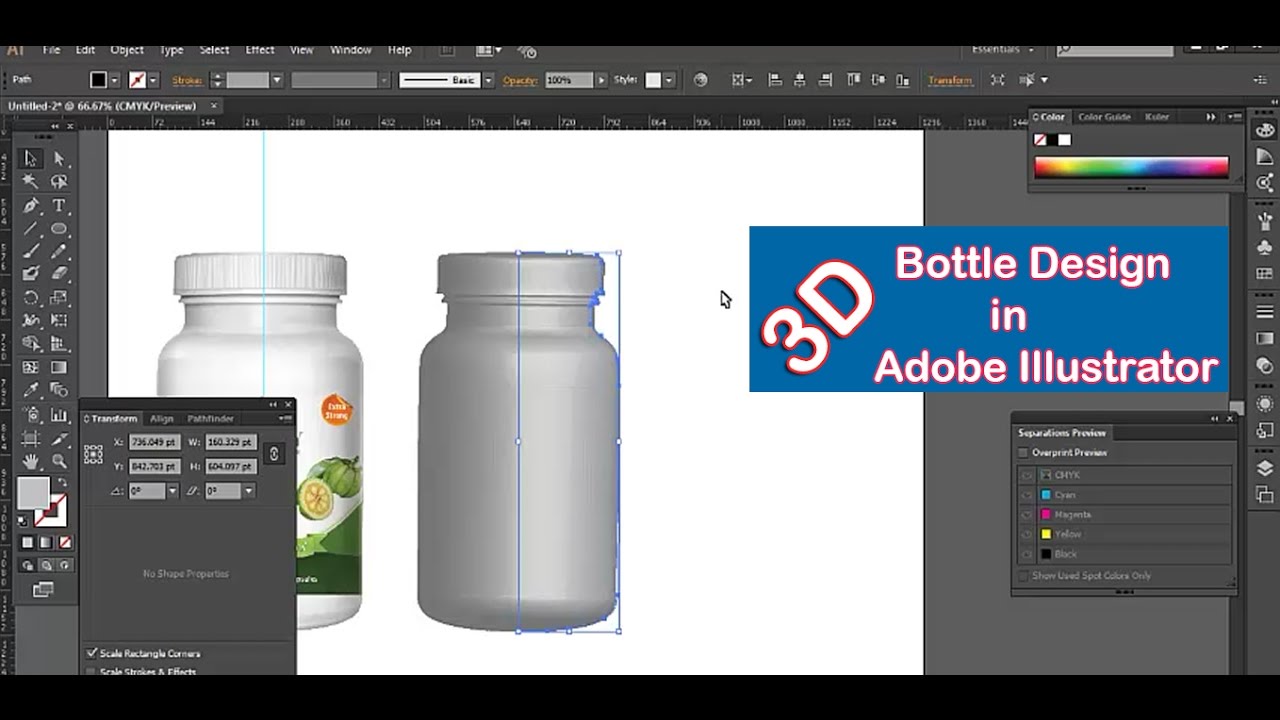Open the Layers panel icon in dock

click(1265, 468)
